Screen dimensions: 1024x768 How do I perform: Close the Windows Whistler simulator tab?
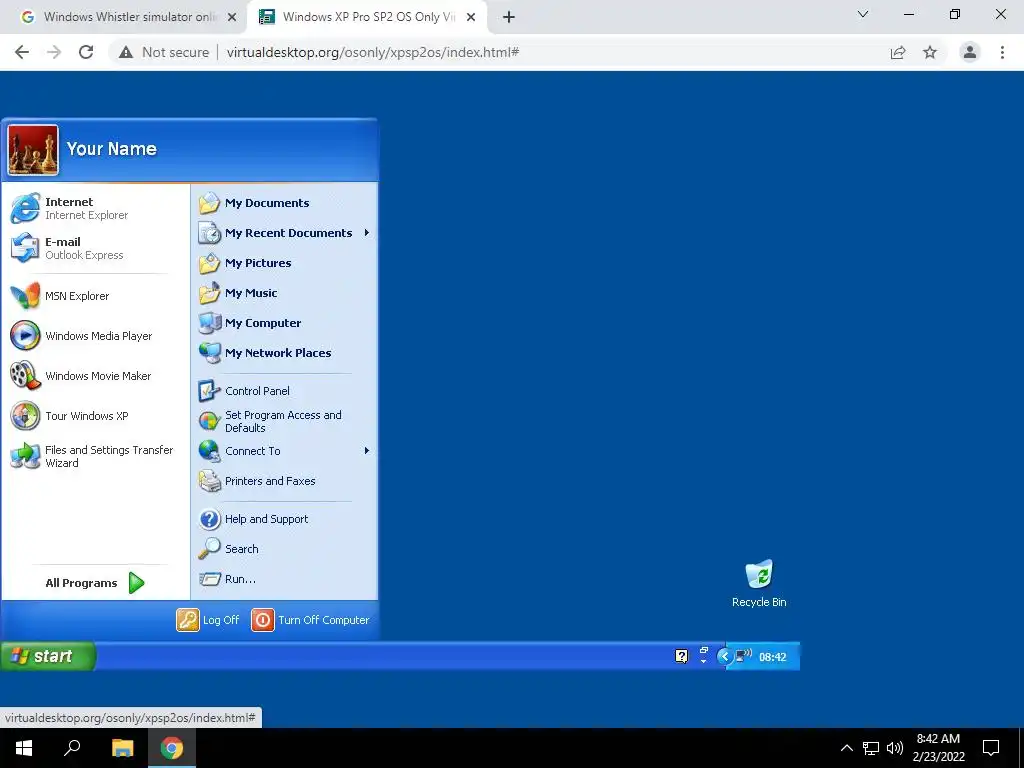232,18
